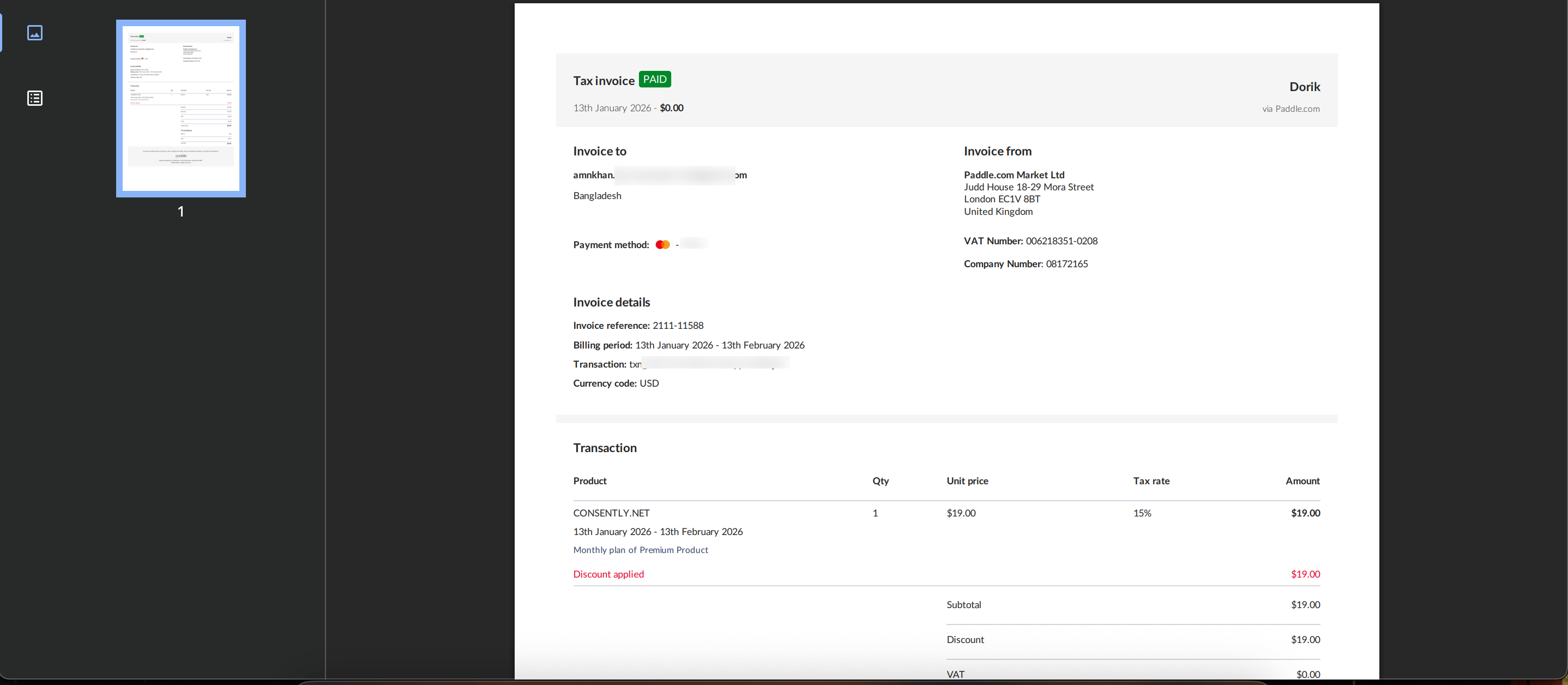Click the CONSENTLY.NET product name
The height and width of the screenshot is (685, 1568).
click(611, 513)
